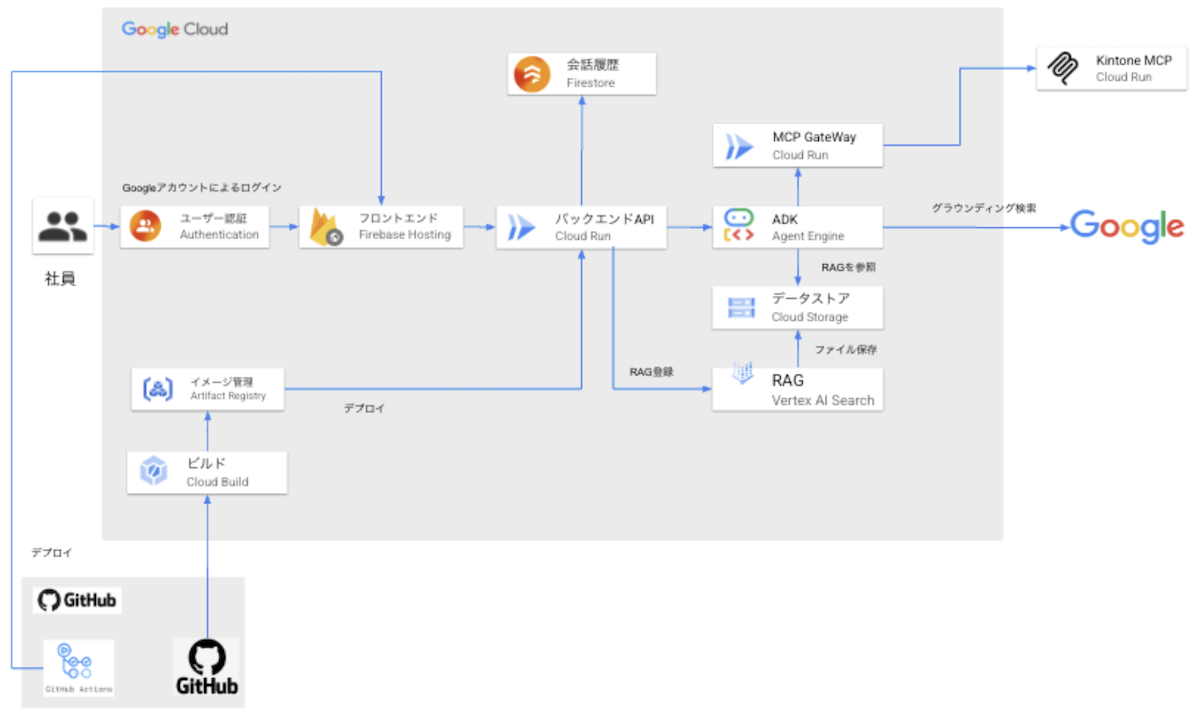Select the Firebase Hosting subtitle
The image size is (1200, 716).
[405, 235]
